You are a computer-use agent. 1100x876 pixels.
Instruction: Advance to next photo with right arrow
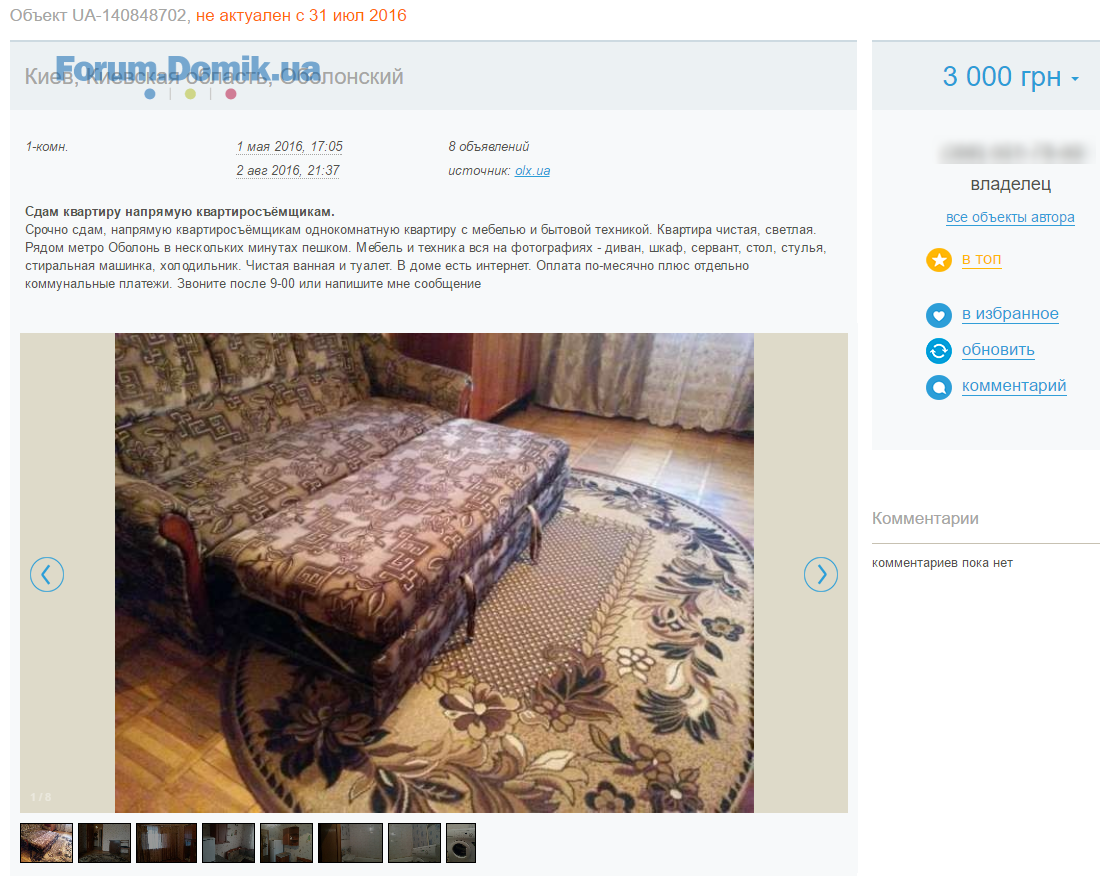pos(821,574)
